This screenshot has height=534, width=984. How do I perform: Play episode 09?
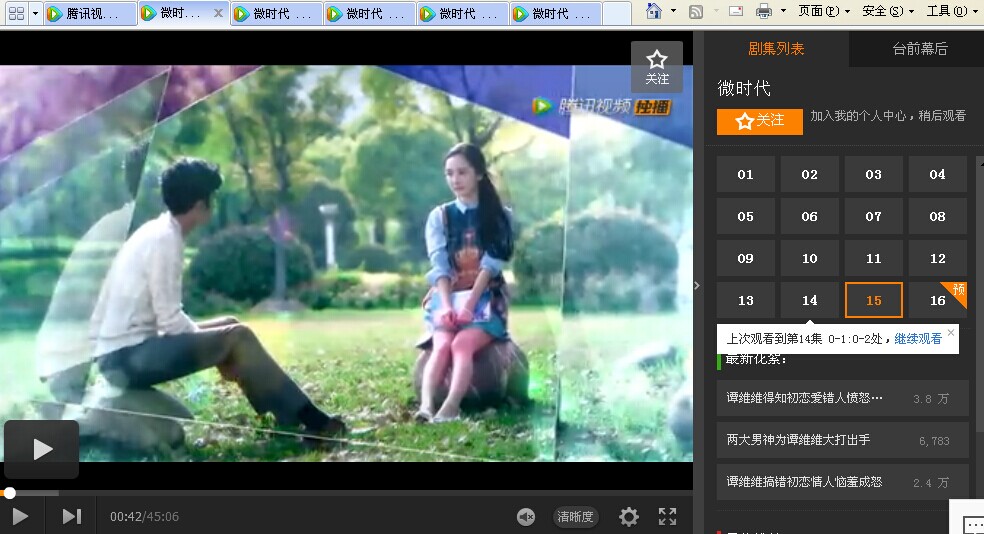(746, 259)
